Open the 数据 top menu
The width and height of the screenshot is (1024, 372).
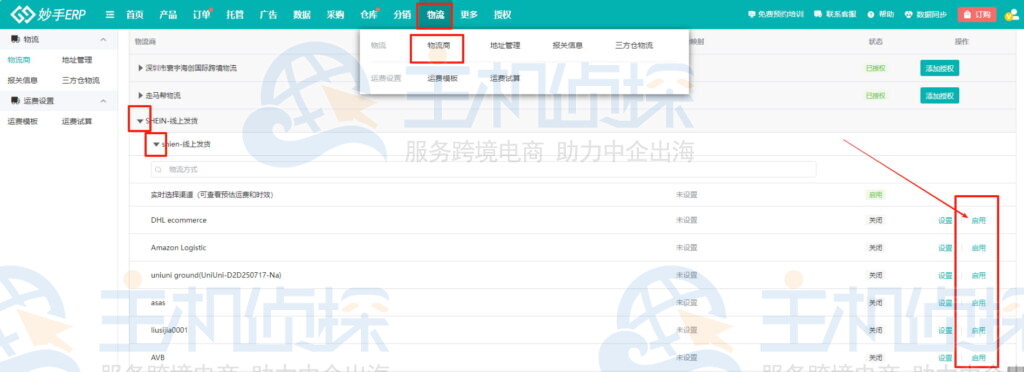coord(302,14)
